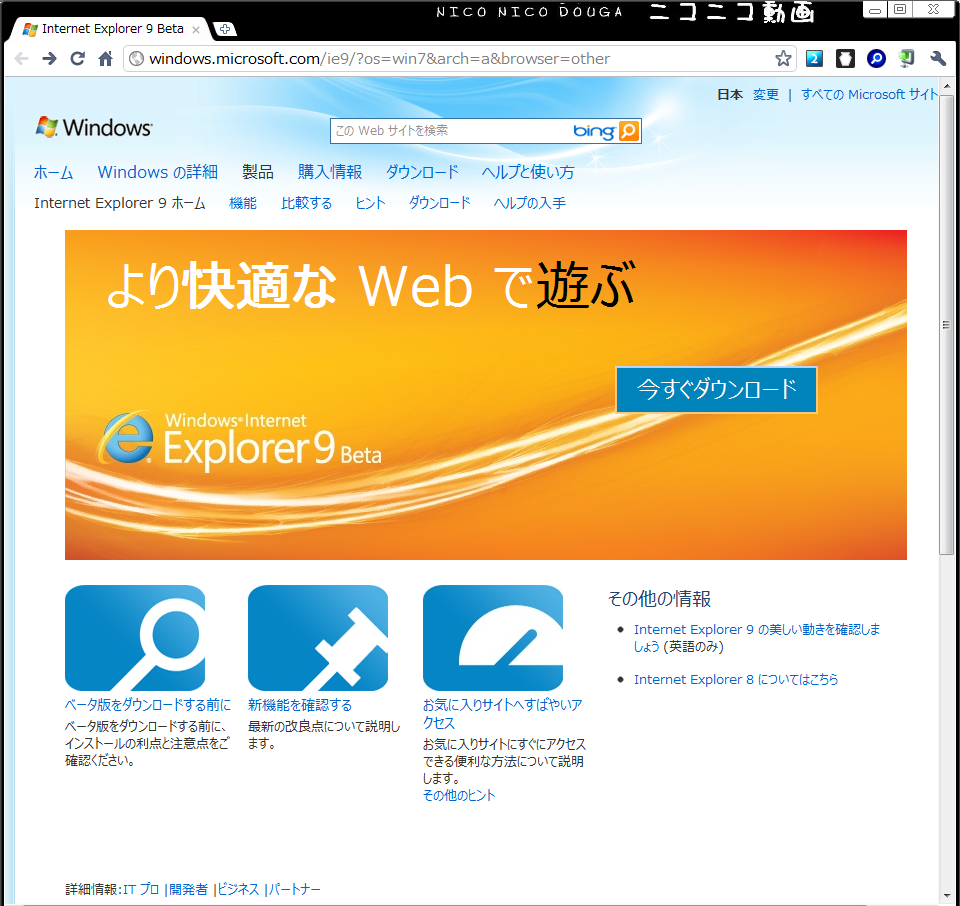Go to the browser Home icon
The image size is (960, 906).
click(x=105, y=59)
